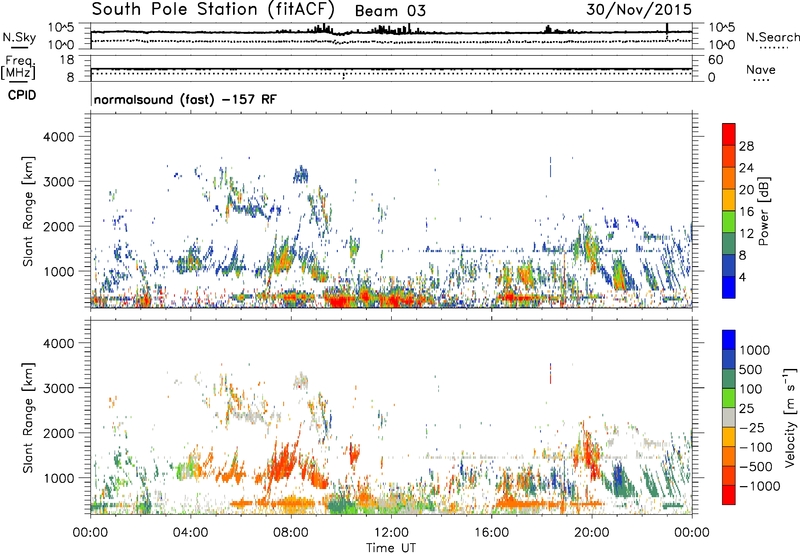The width and height of the screenshot is (800, 554).
Task: Click "4000" tick on power panel
Action: [59, 137]
